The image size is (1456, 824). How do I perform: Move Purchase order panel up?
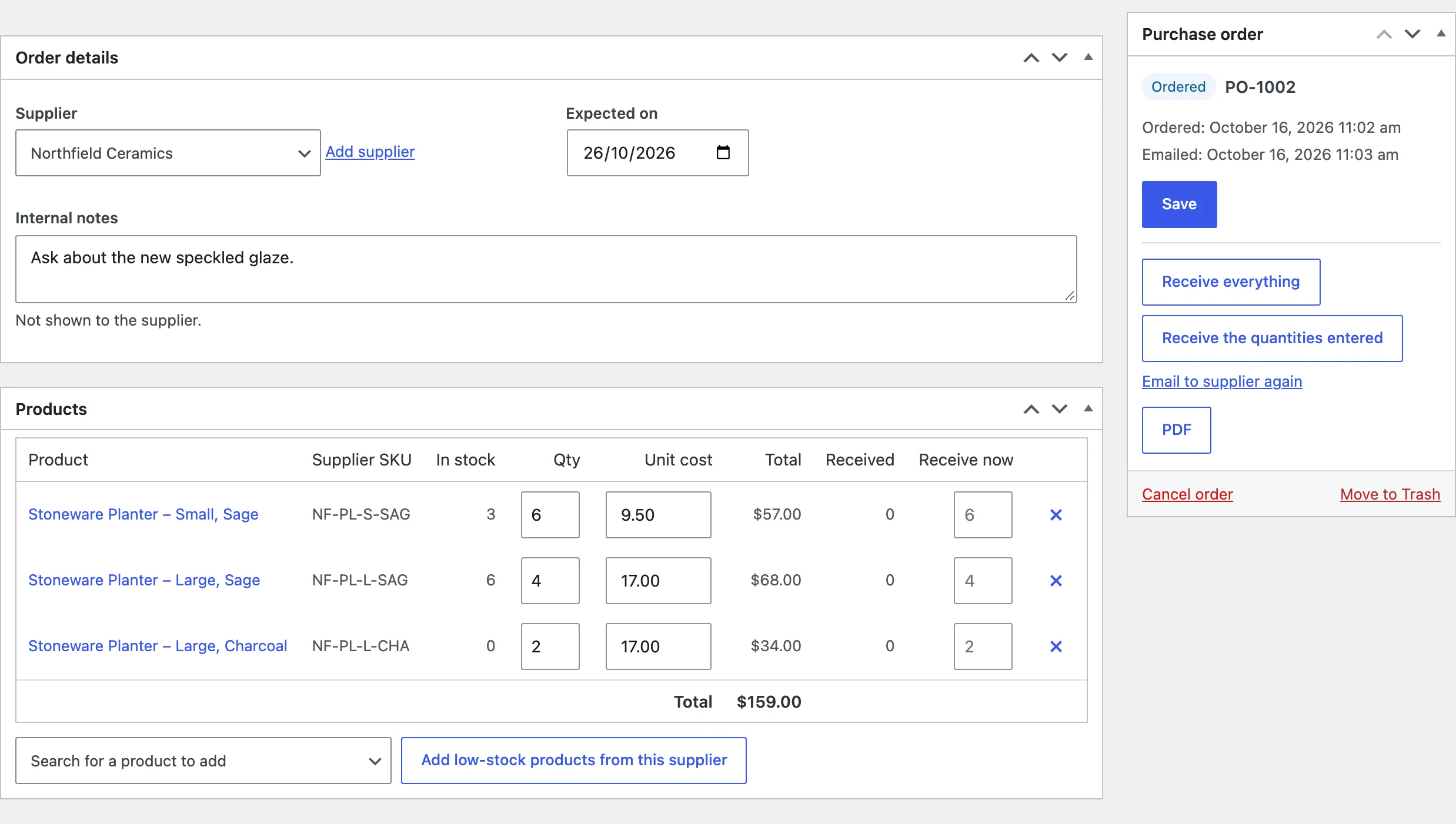(1384, 34)
